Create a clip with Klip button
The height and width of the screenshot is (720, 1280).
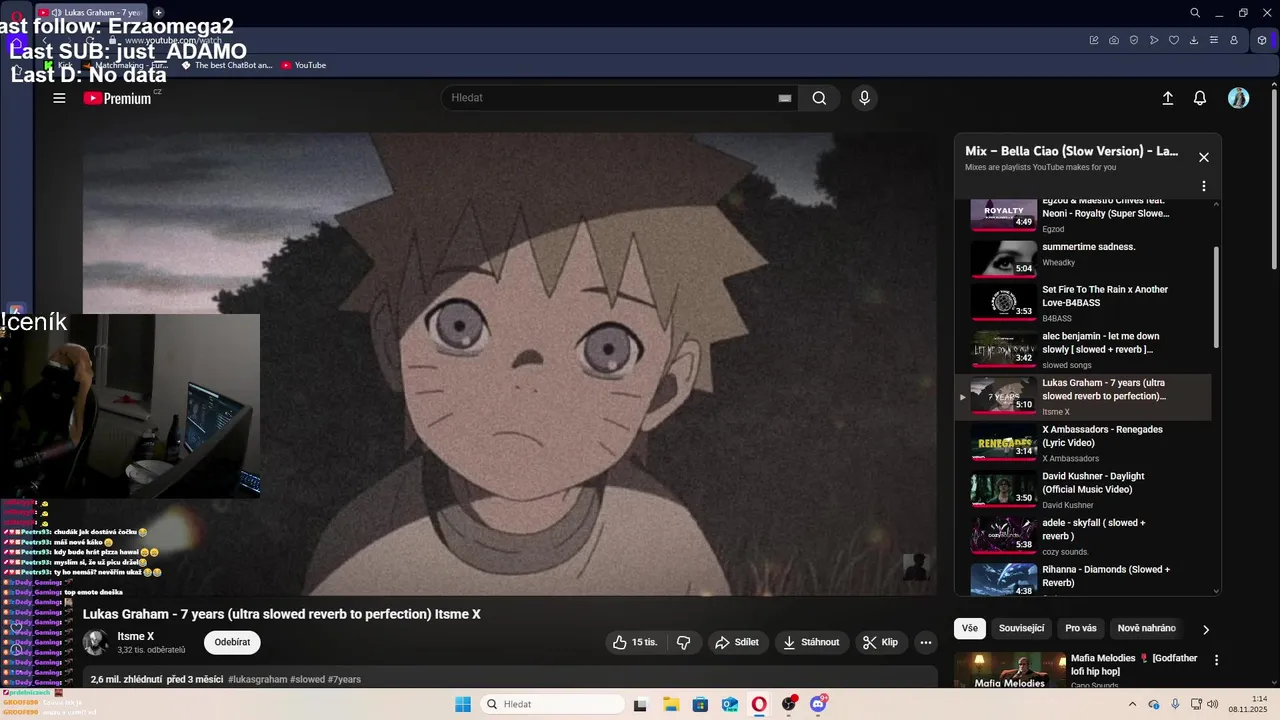pos(881,642)
